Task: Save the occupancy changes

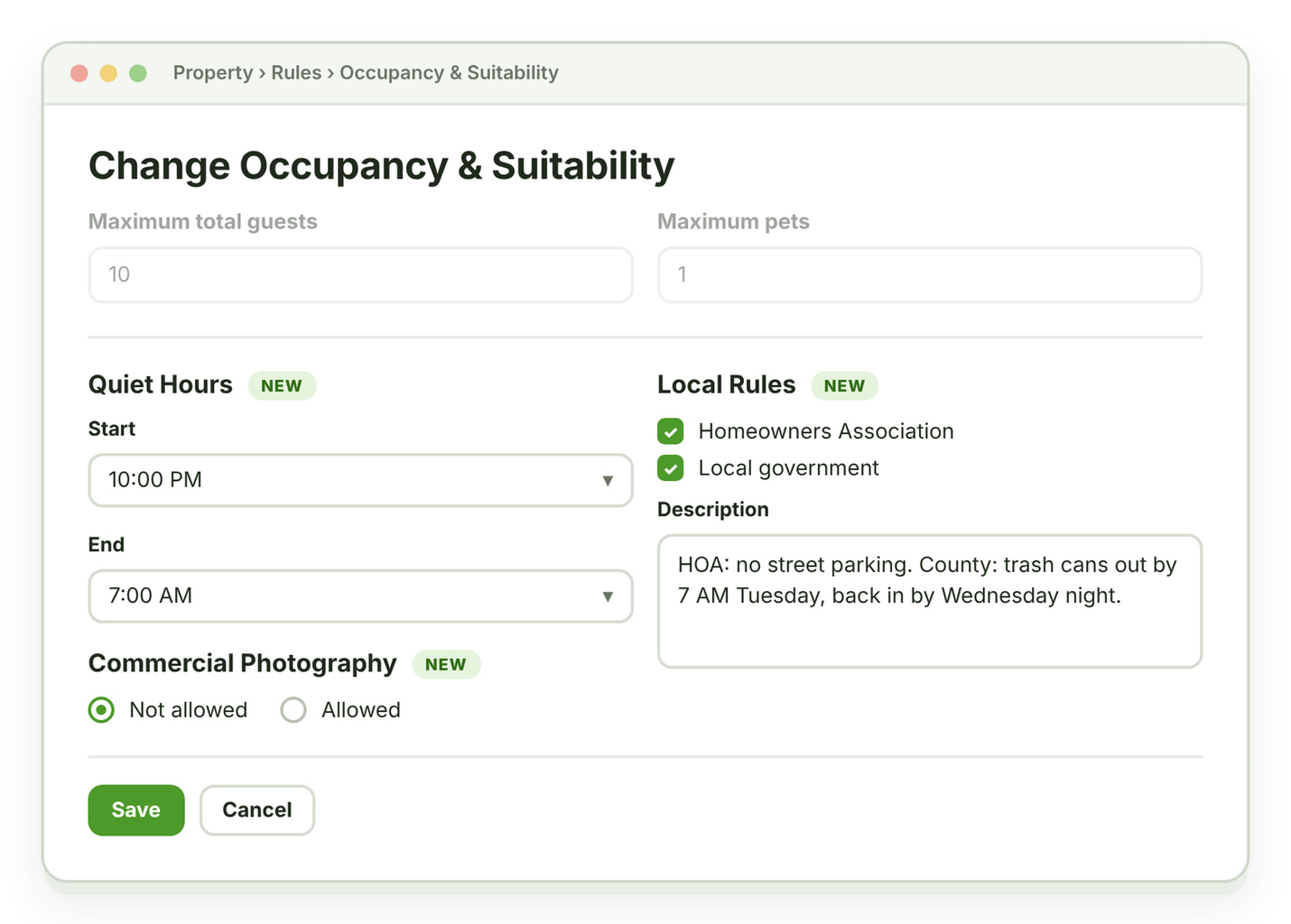Action: point(136,810)
